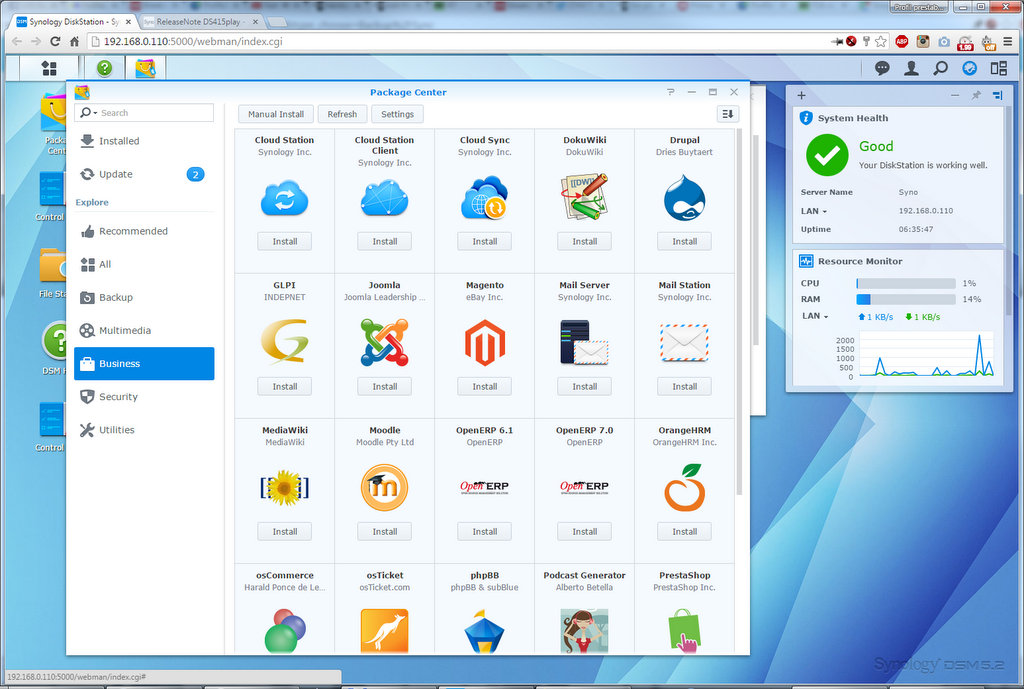Open the PrestaShop shopping bag icon

click(684, 631)
